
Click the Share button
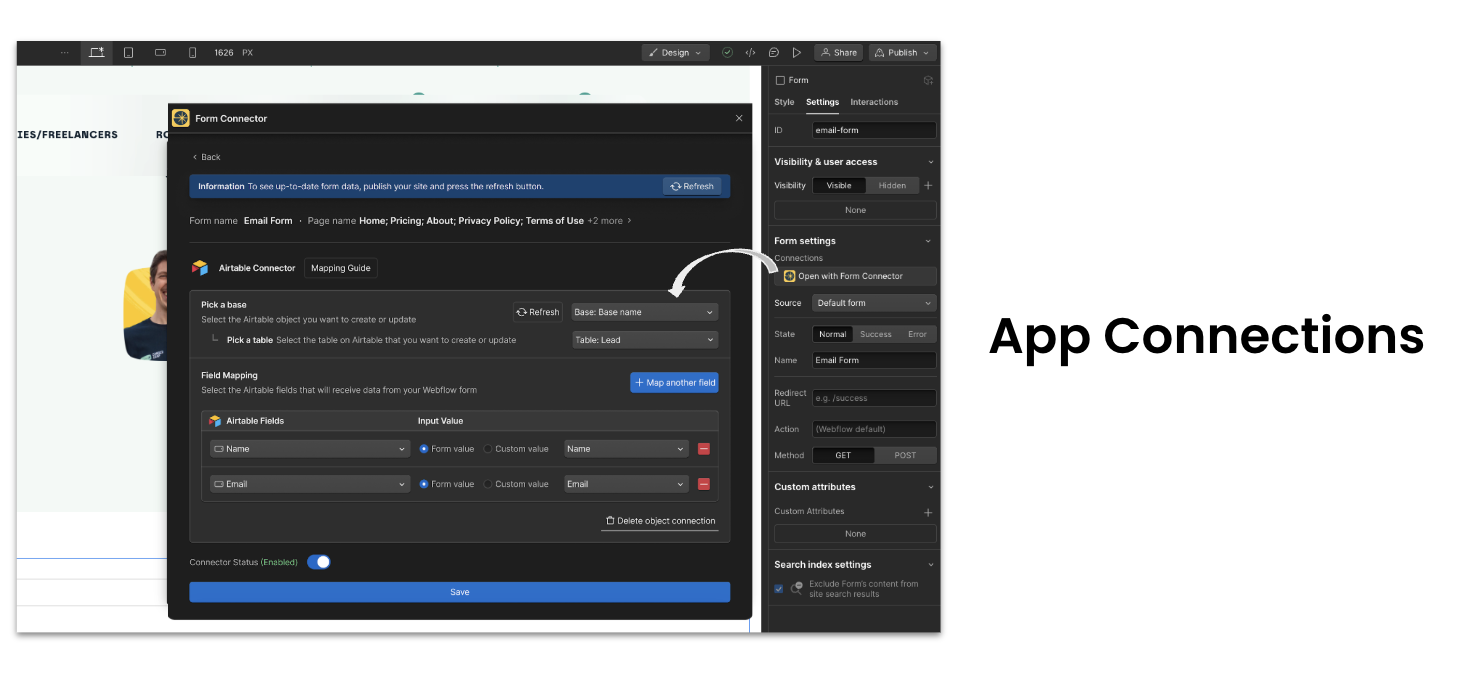click(x=839, y=52)
